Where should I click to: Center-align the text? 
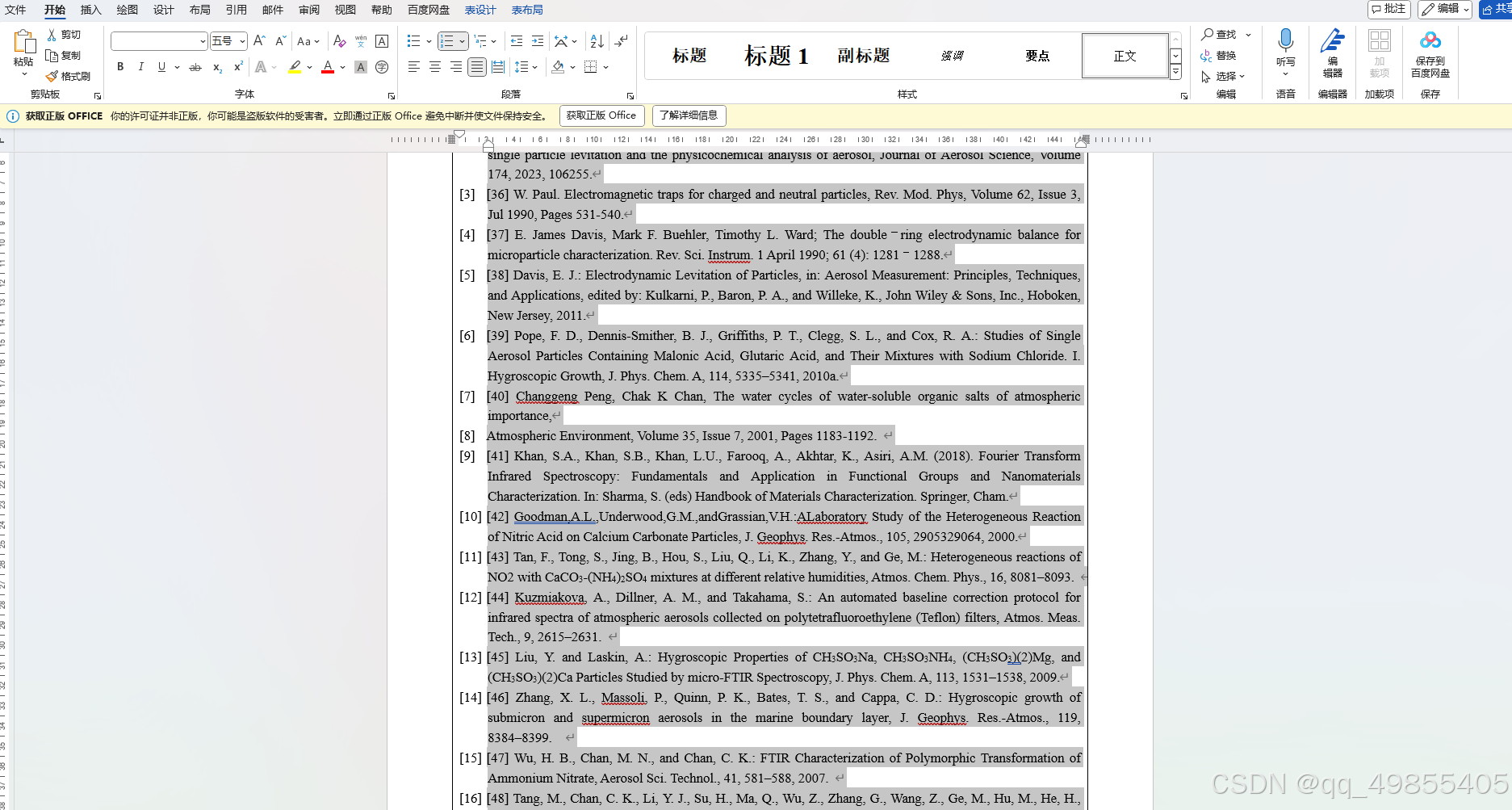click(435, 67)
